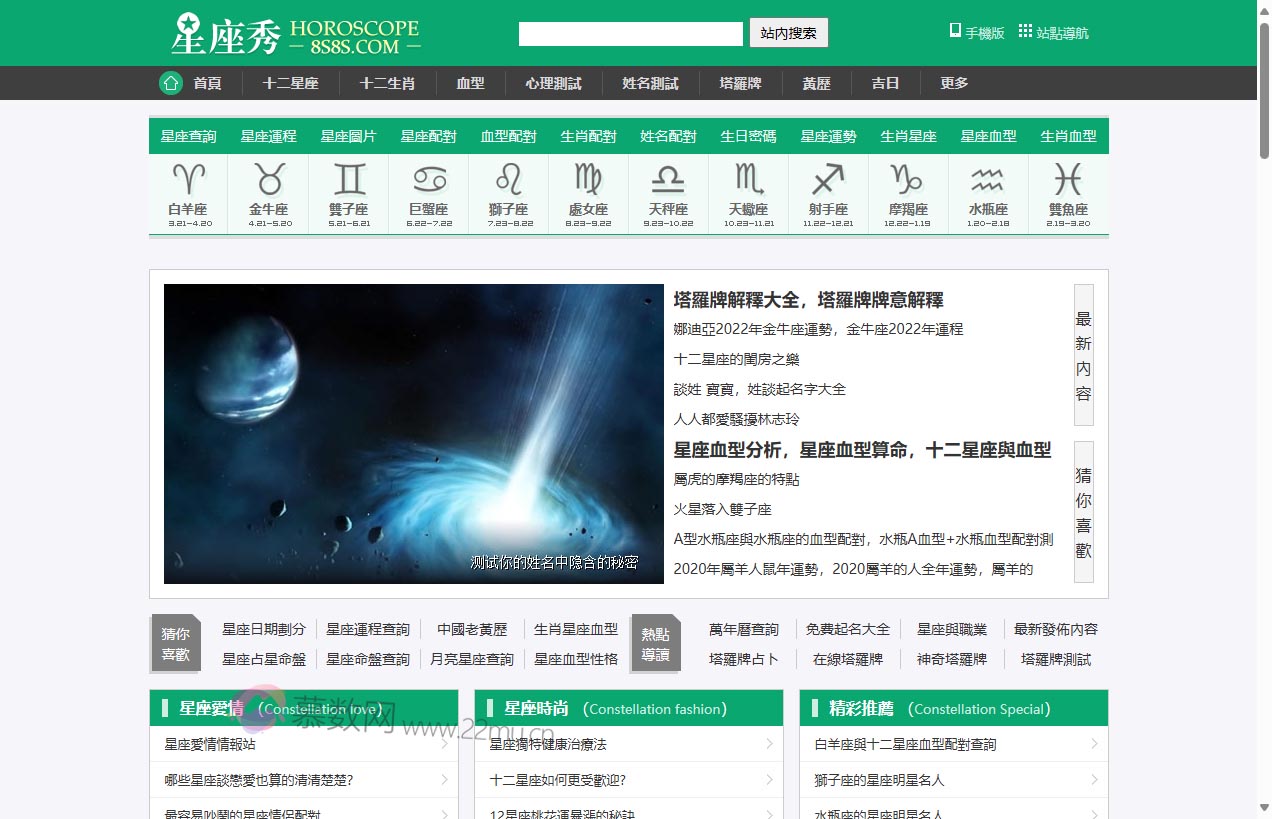Open the mobile version via 手機版 phone icon

(x=955, y=31)
